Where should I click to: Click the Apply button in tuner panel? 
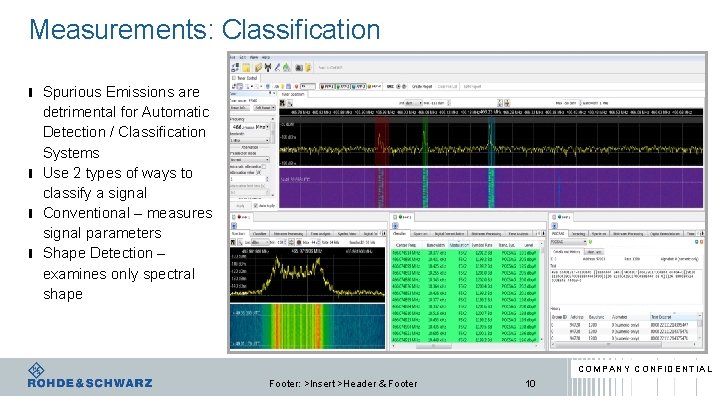240,206
